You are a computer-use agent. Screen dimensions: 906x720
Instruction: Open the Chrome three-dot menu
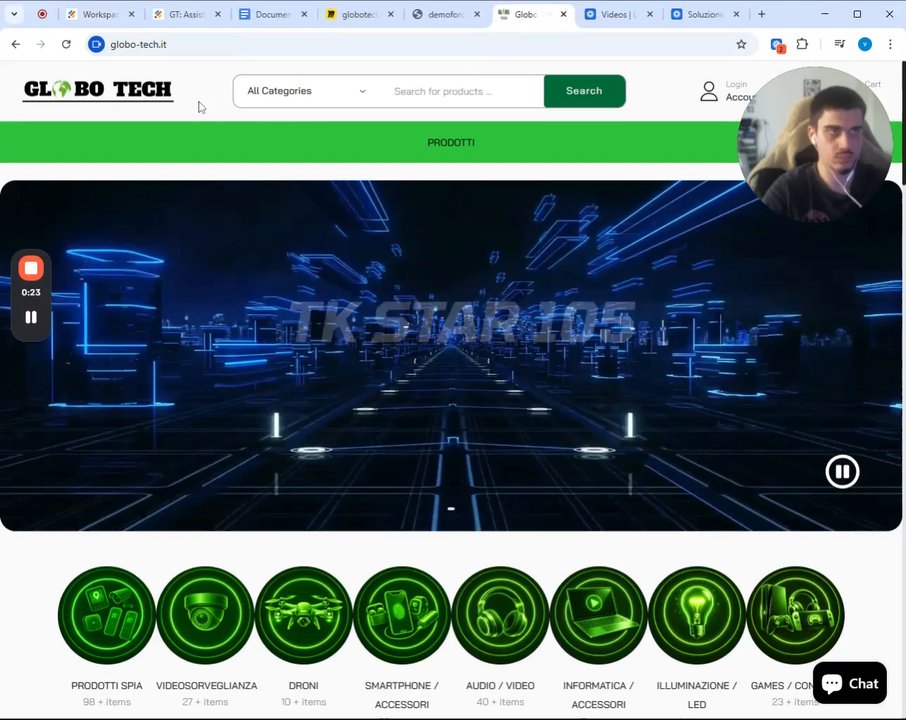click(890, 44)
